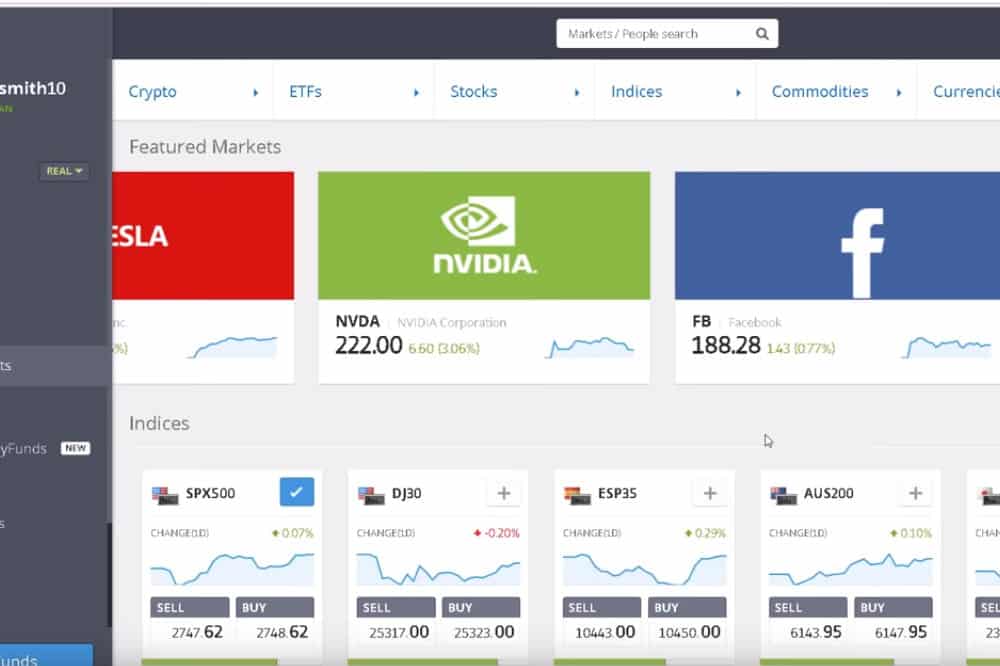Click the ESP35 sell price 10443.00
The height and width of the screenshot is (666, 1000).
pos(605,632)
